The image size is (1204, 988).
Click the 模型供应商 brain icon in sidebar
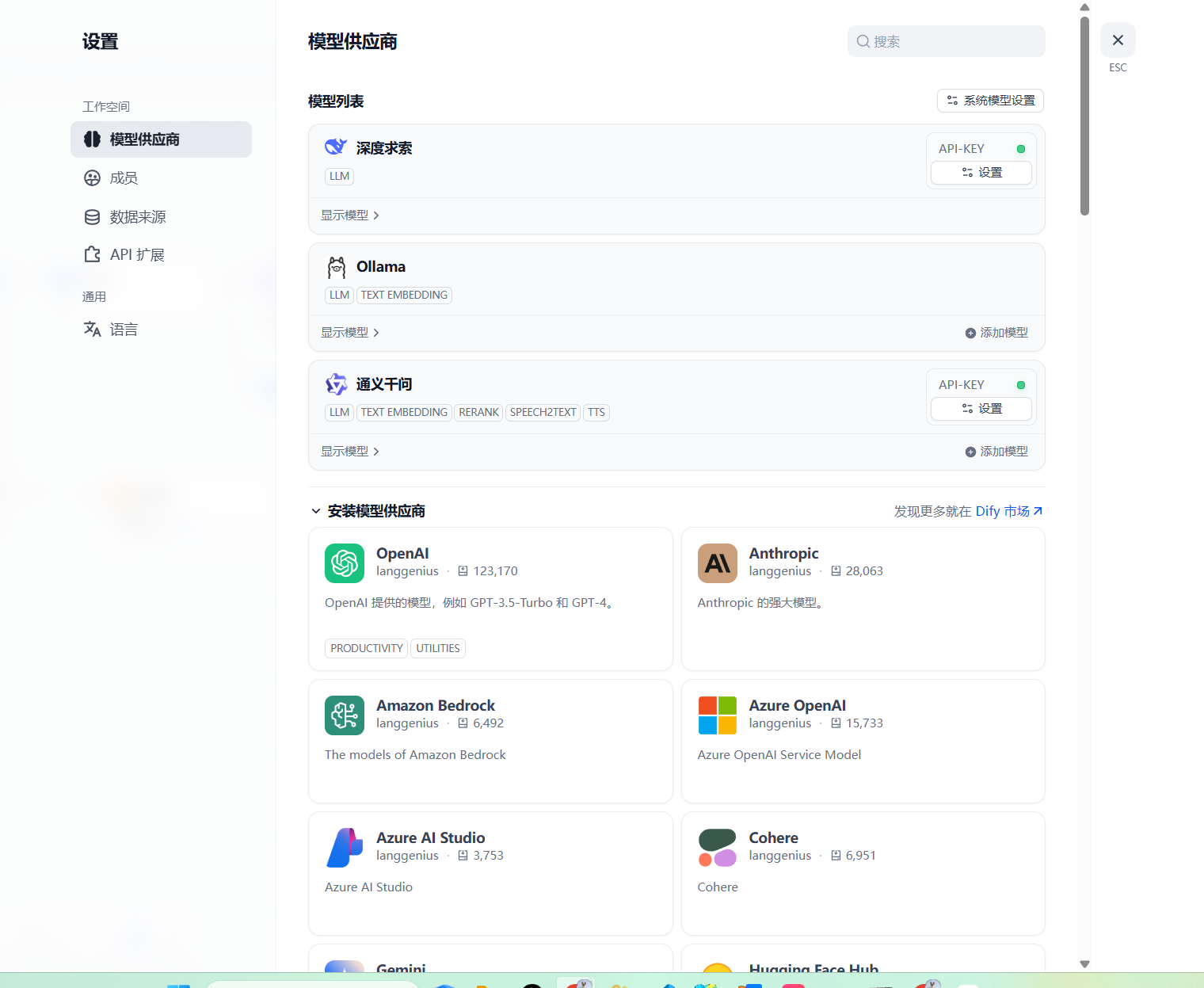[x=92, y=139]
